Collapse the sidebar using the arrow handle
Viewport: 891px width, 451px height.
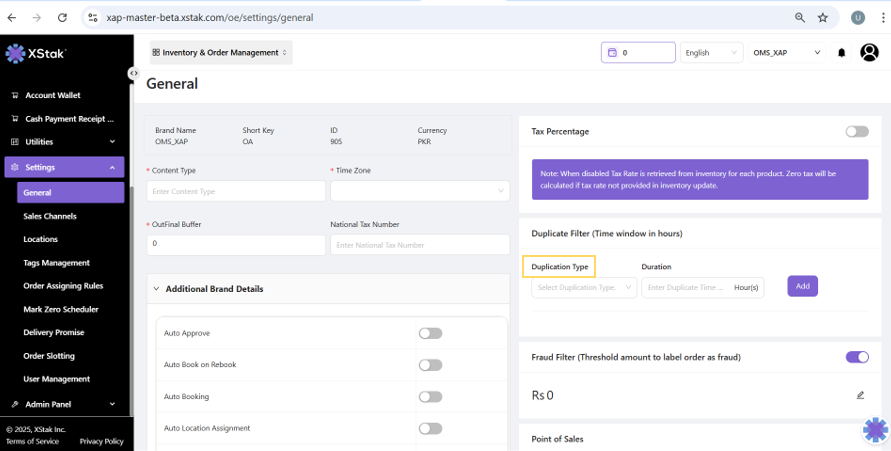point(133,73)
